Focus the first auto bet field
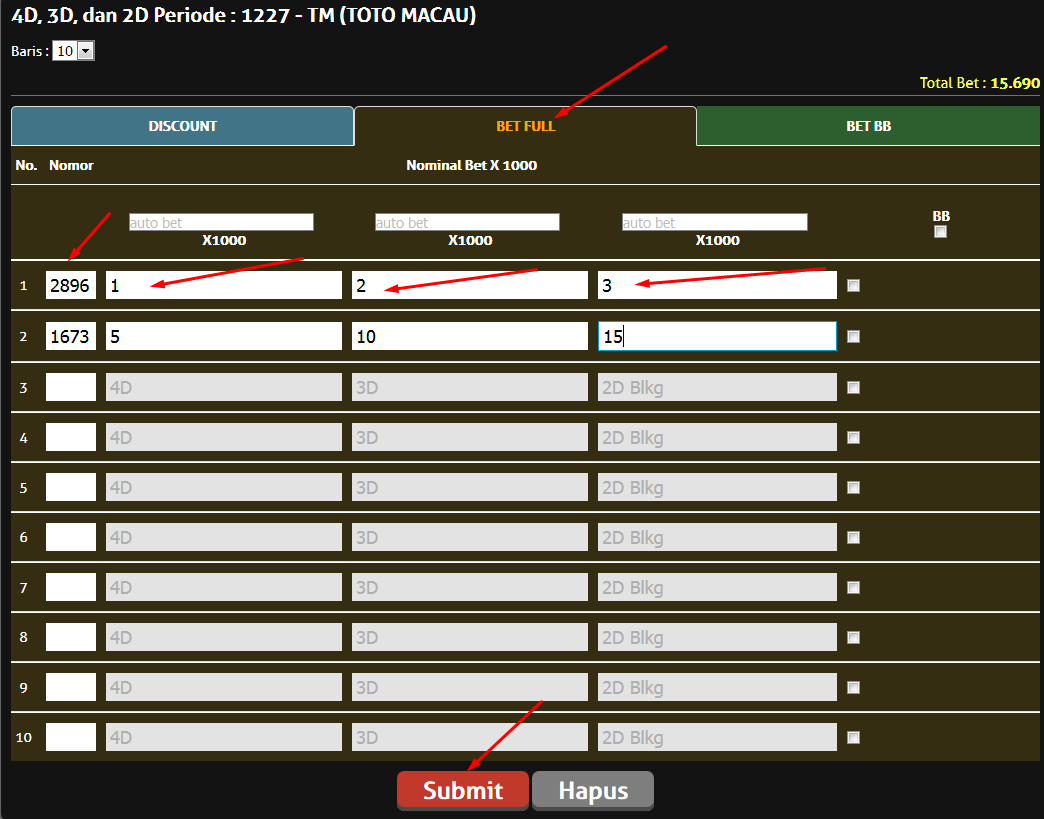The image size is (1044, 819). pos(221,222)
